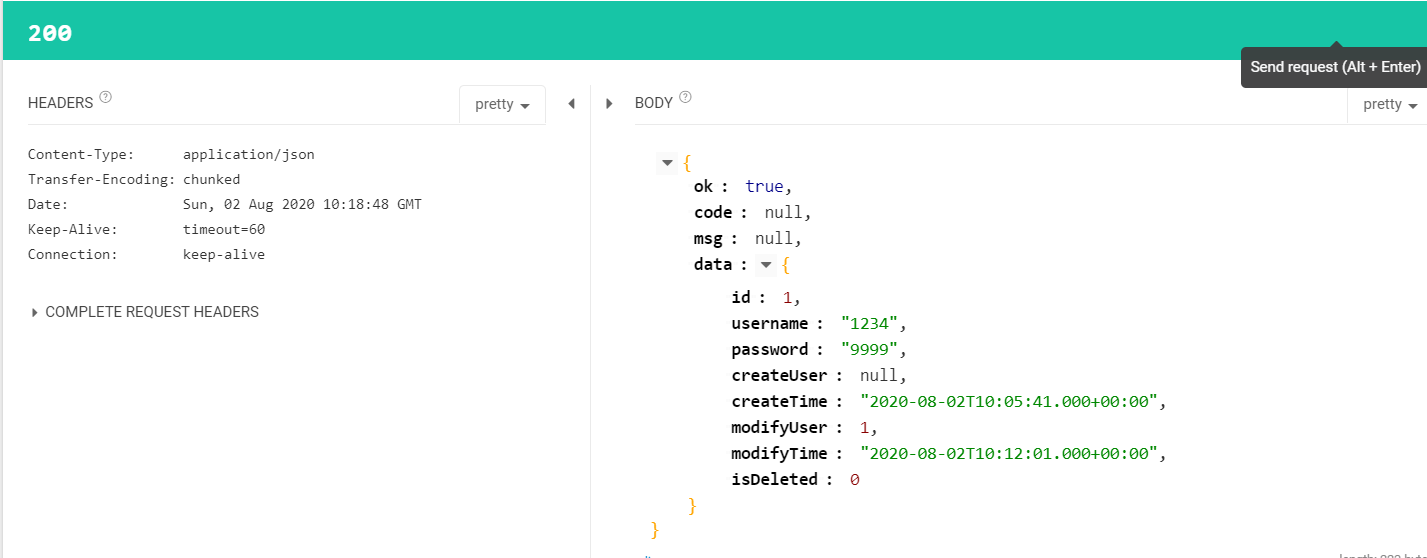Click the modifyTime timestamp value
This screenshot has height=558, width=1427.
tap(1009, 454)
